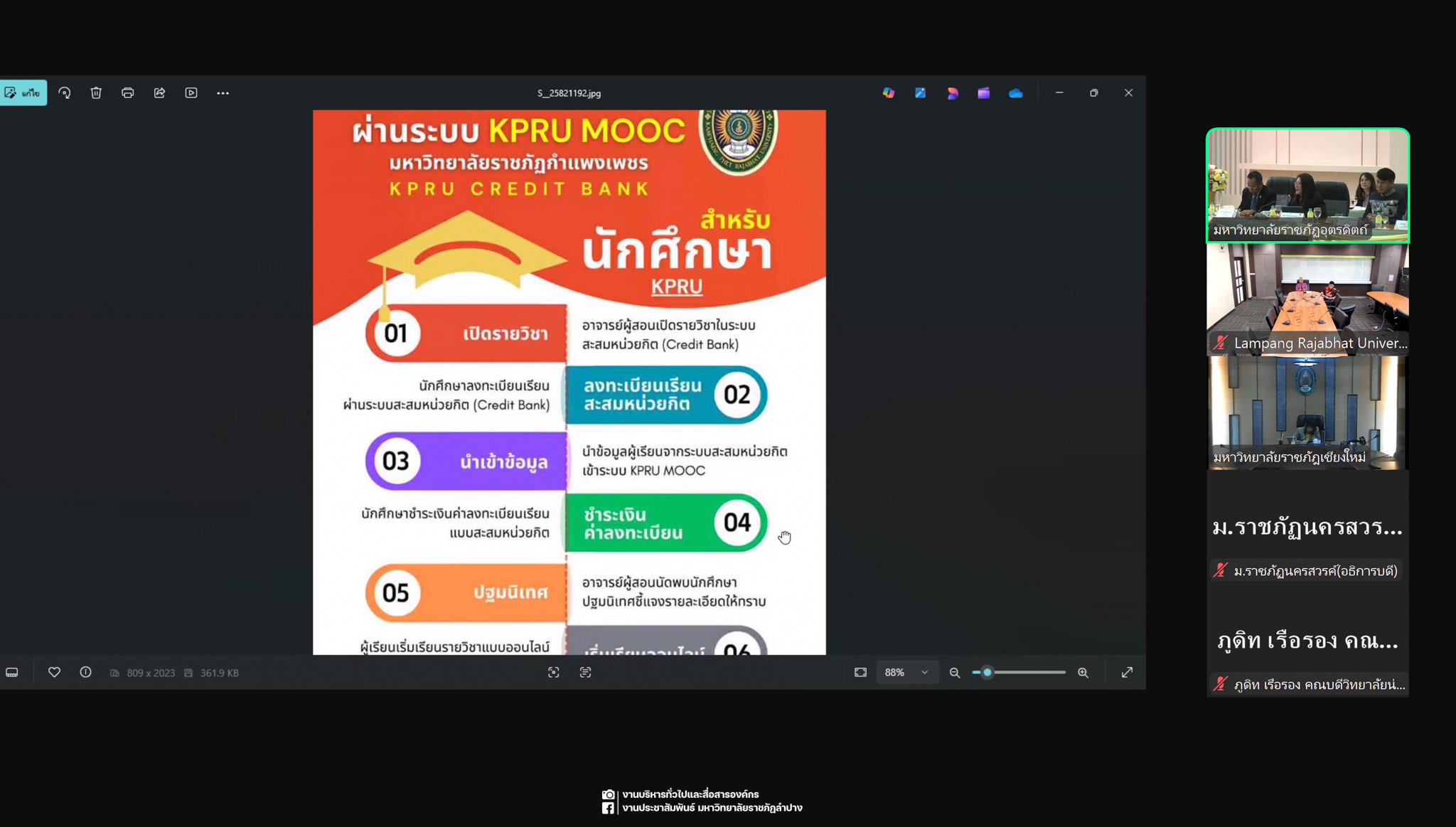Select the Lampang Rajabhat University video tile

click(x=1307, y=299)
